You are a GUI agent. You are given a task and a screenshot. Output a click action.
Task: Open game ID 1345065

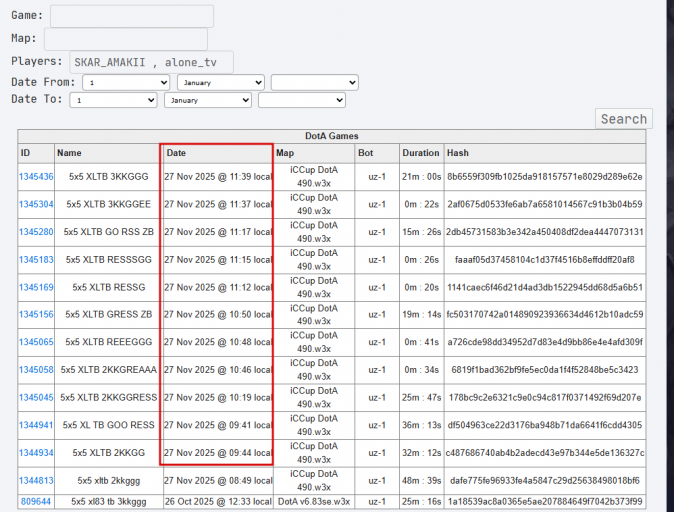click(x=36, y=342)
